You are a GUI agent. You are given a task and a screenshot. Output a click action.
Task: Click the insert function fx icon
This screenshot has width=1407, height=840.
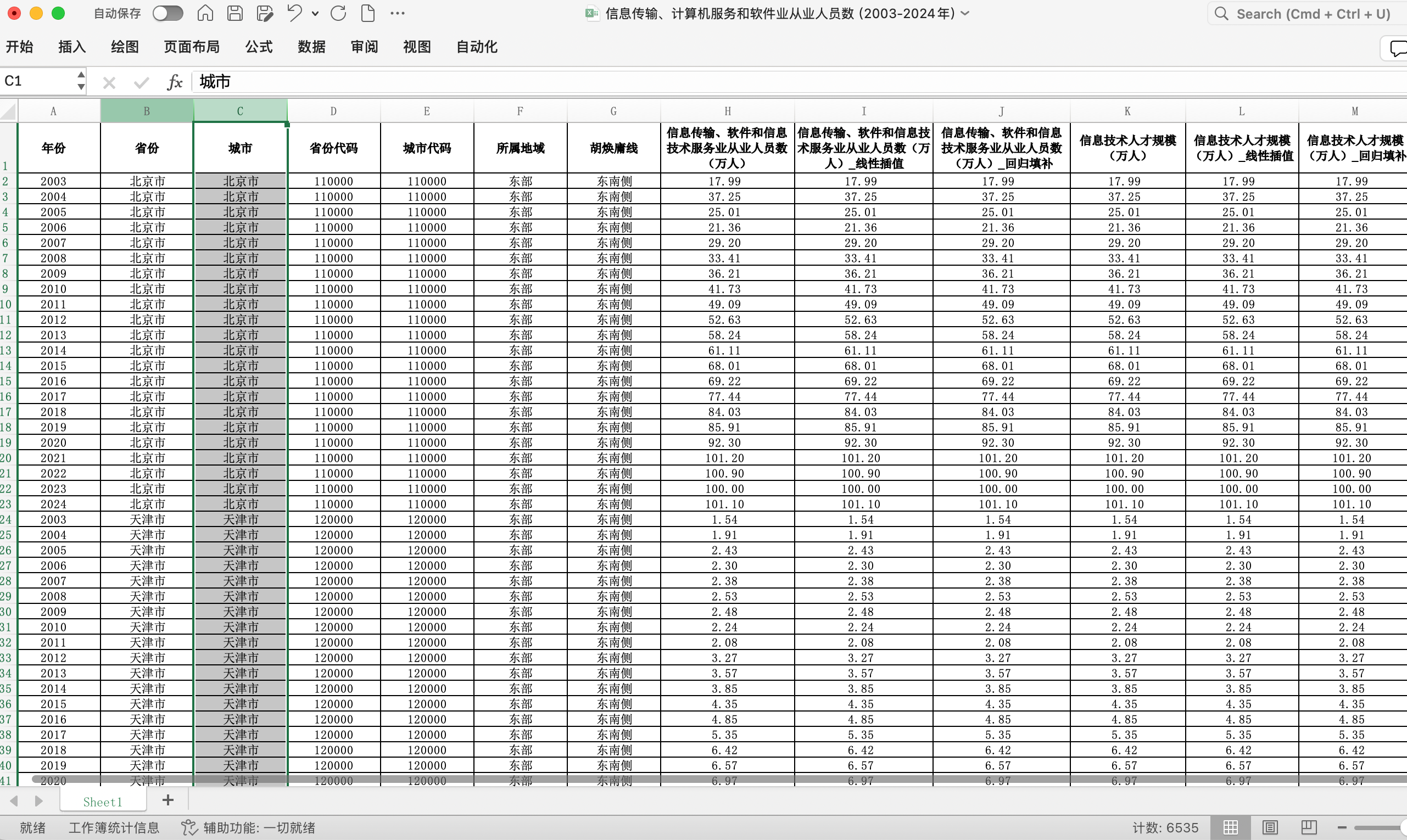pos(175,82)
